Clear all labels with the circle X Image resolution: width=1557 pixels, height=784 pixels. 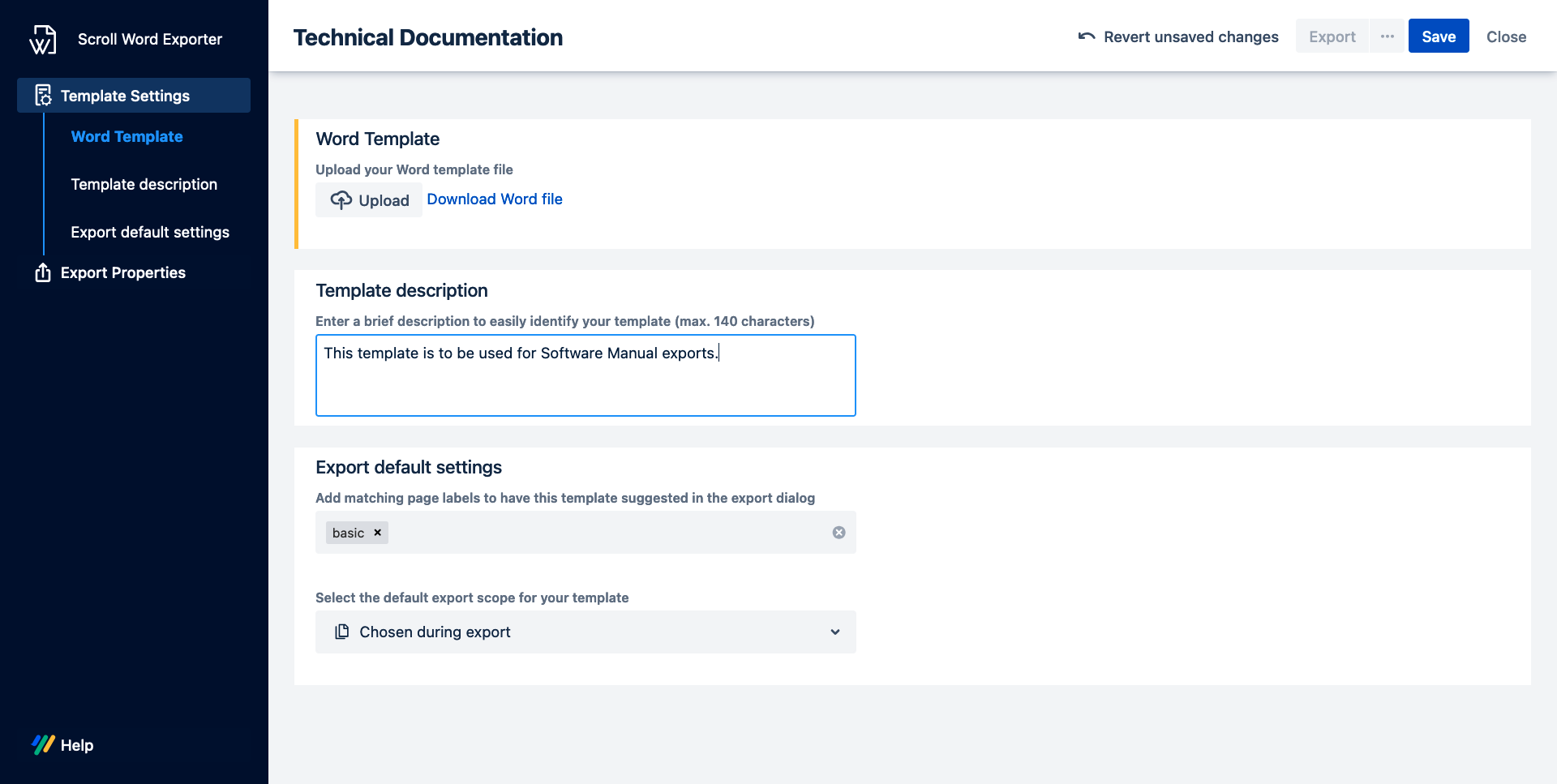[839, 533]
